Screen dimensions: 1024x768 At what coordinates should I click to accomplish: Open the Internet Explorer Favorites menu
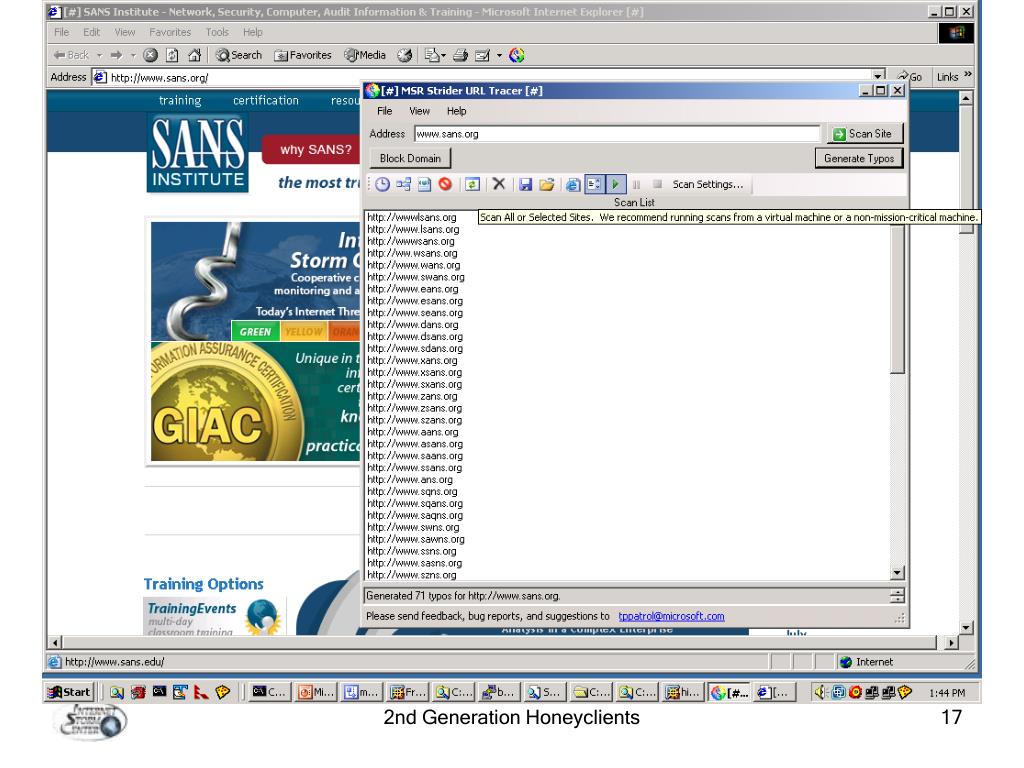pyautogui.click(x=170, y=32)
